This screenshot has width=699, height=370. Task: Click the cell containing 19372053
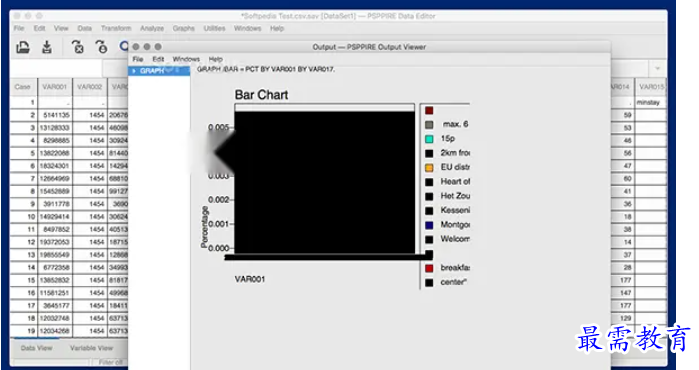tap(56, 242)
